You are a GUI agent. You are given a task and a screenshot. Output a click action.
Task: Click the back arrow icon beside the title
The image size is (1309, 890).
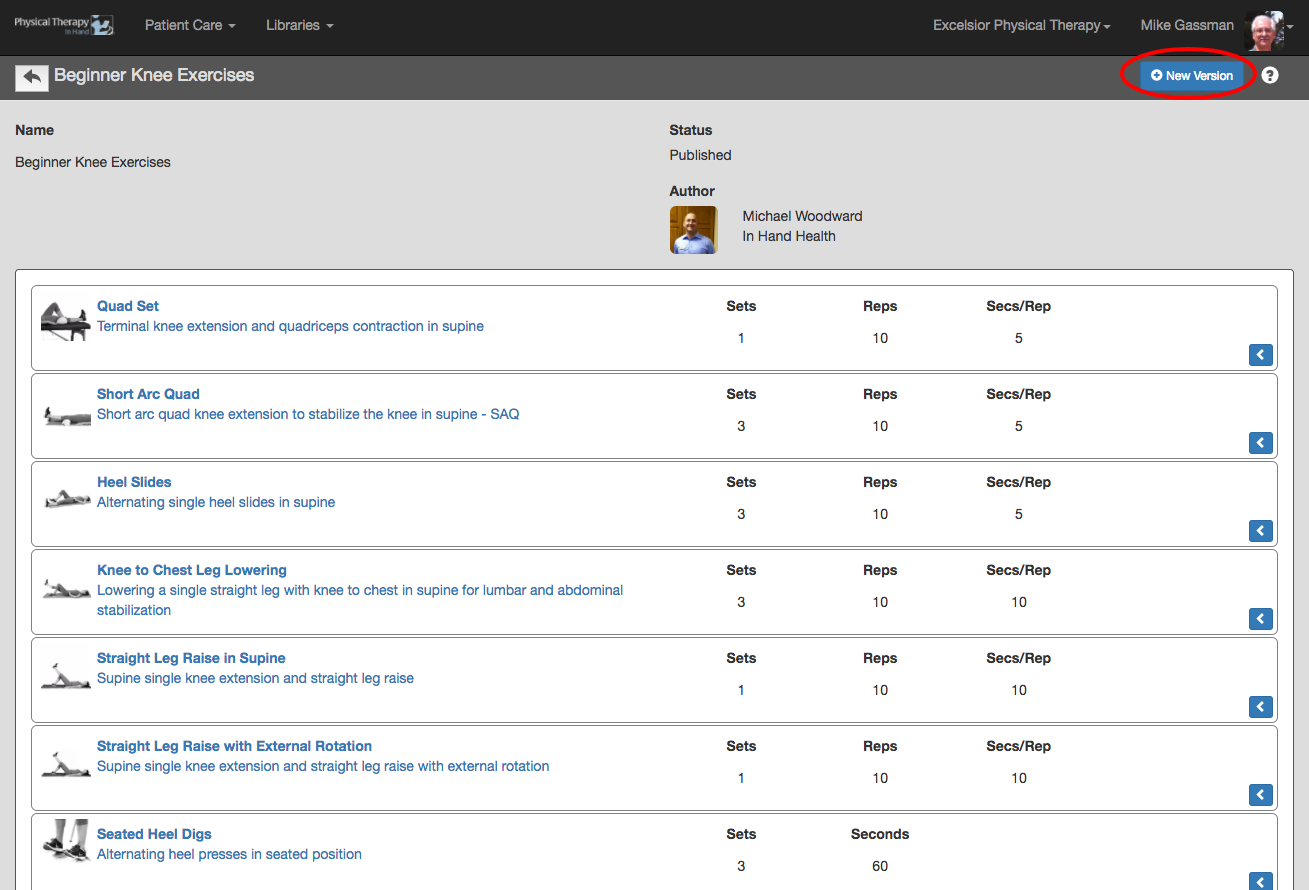pos(32,77)
